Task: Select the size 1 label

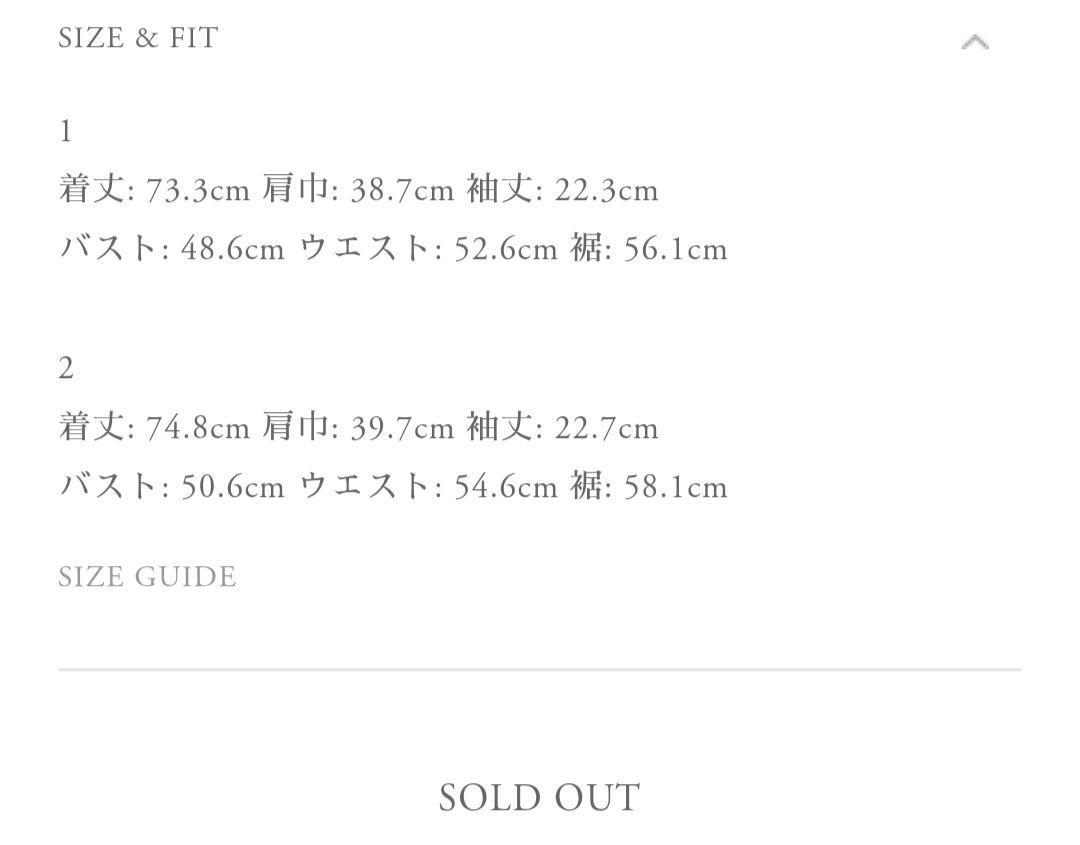Action: (65, 131)
